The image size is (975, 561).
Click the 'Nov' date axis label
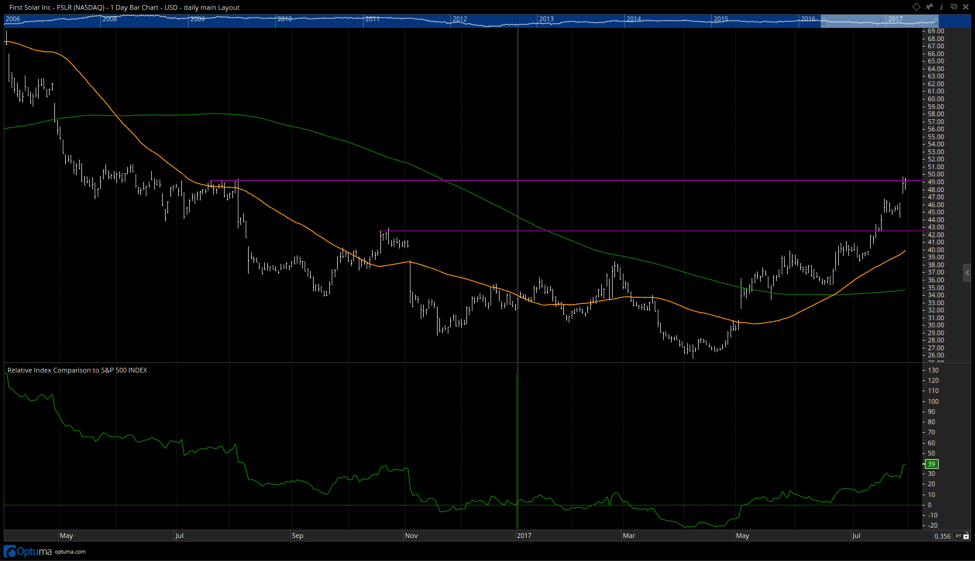(411, 536)
